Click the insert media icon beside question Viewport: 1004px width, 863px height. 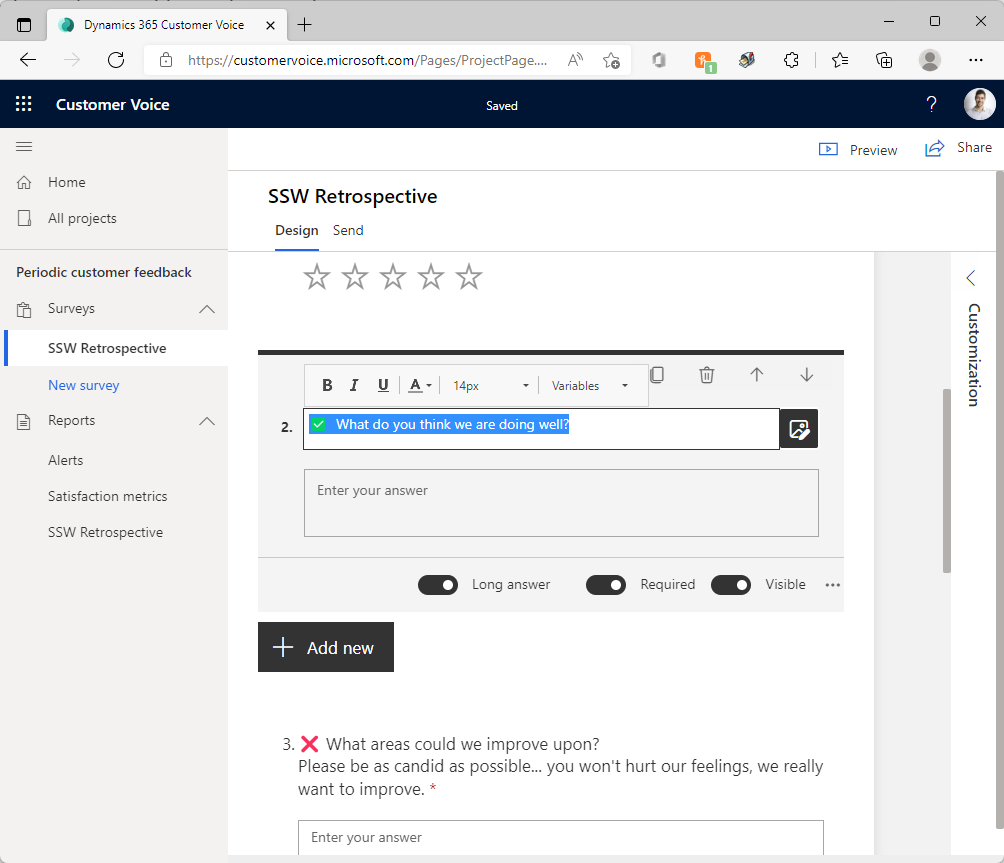(x=798, y=429)
